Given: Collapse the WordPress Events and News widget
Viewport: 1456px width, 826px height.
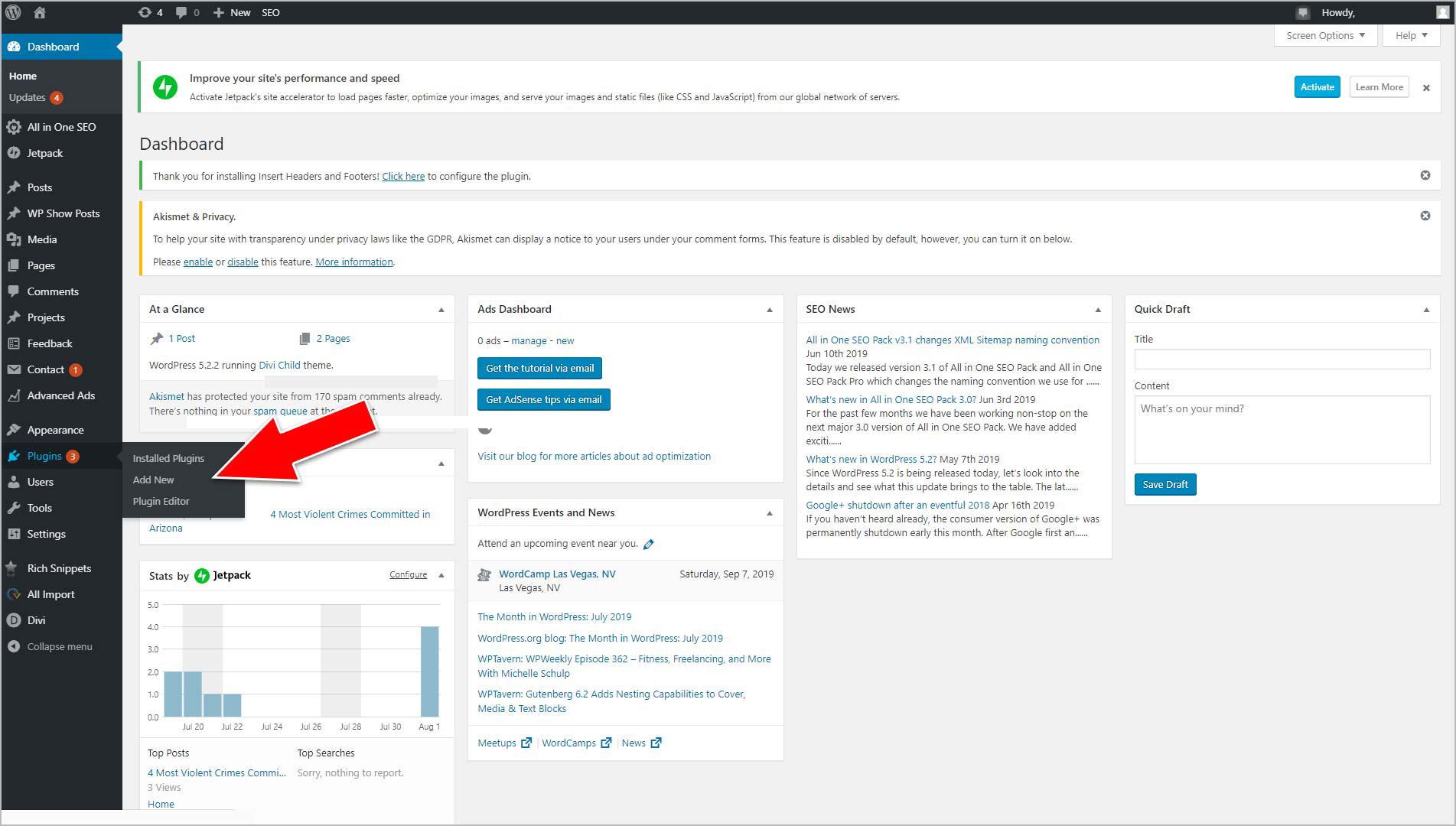Looking at the screenshot, I should point(770,513).
